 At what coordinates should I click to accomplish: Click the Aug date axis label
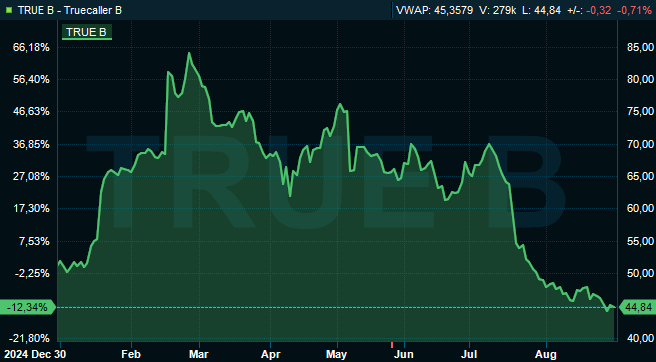click(546, 355)
